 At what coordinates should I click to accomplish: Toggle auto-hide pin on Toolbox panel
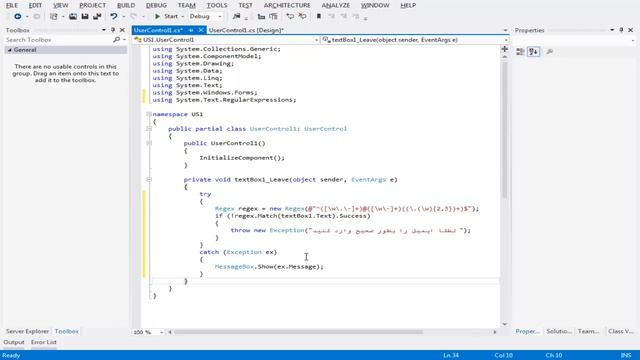coord(113,30)
